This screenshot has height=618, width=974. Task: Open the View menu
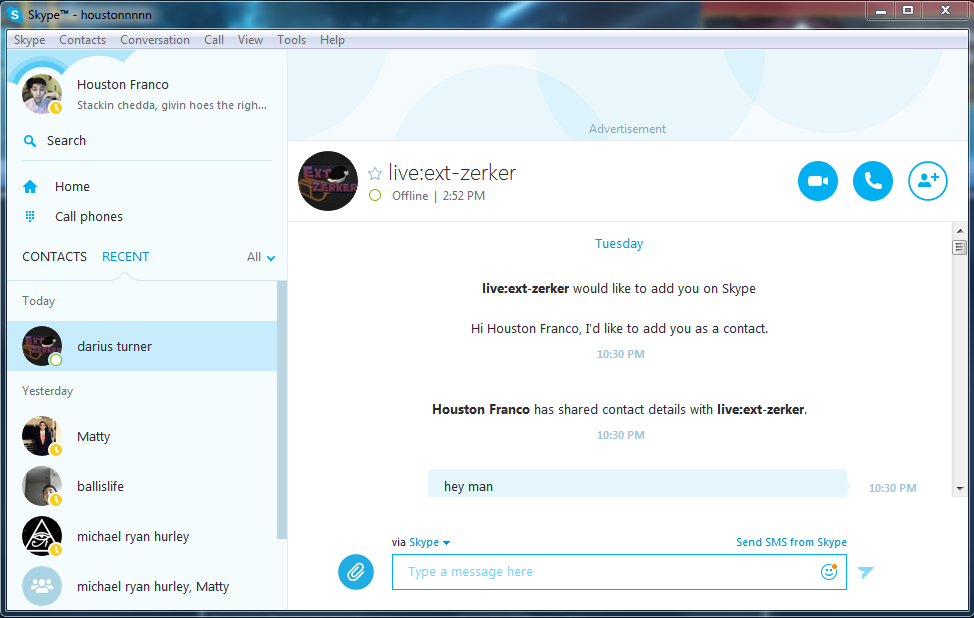coord(250,40)
